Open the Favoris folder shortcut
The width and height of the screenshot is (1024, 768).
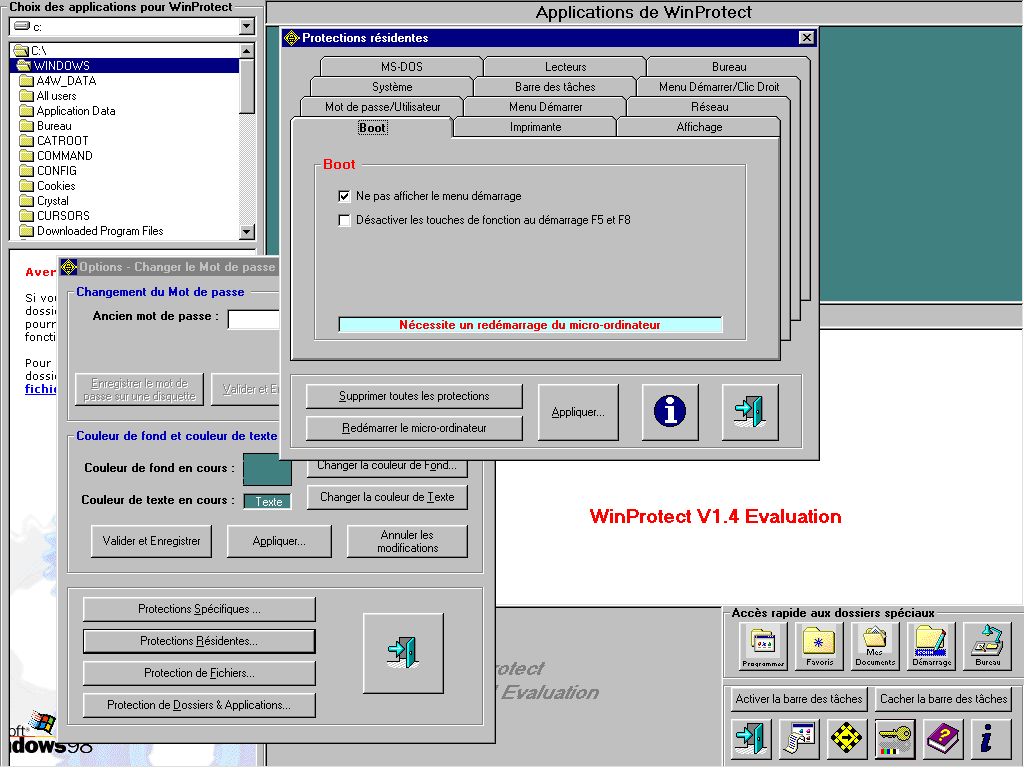click(x=819, y=647)
